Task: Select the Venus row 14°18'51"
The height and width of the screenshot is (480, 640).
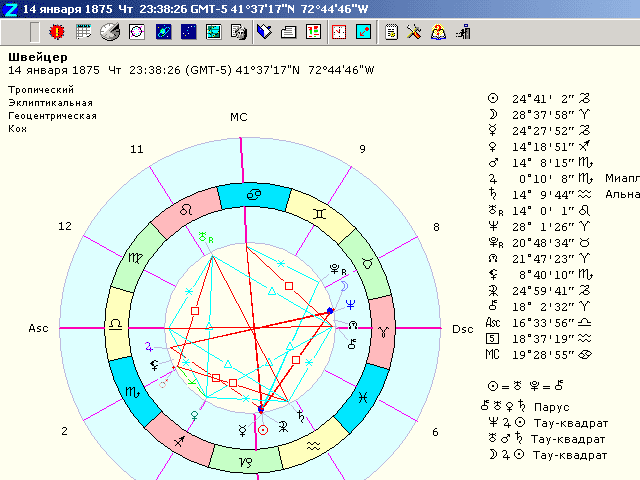Action: coord(539,147)
